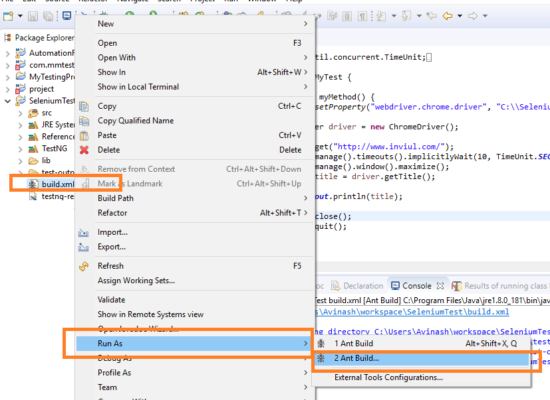This screenshot has width=550, height=400.
Task: Click the build.xml path link in the console
Action: click(x=412, y=312)
